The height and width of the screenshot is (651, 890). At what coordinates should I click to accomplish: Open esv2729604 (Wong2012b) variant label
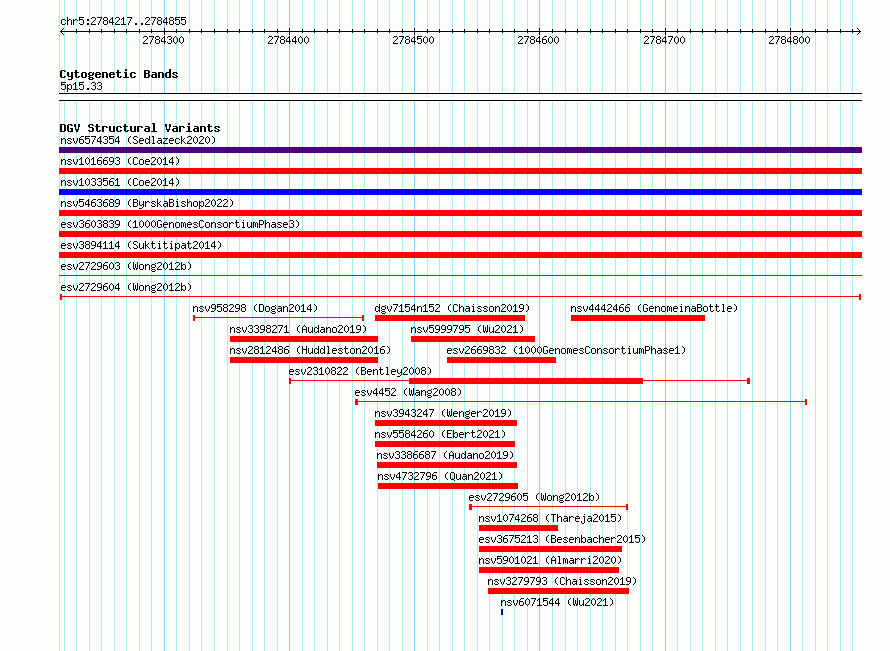point(126,287)
